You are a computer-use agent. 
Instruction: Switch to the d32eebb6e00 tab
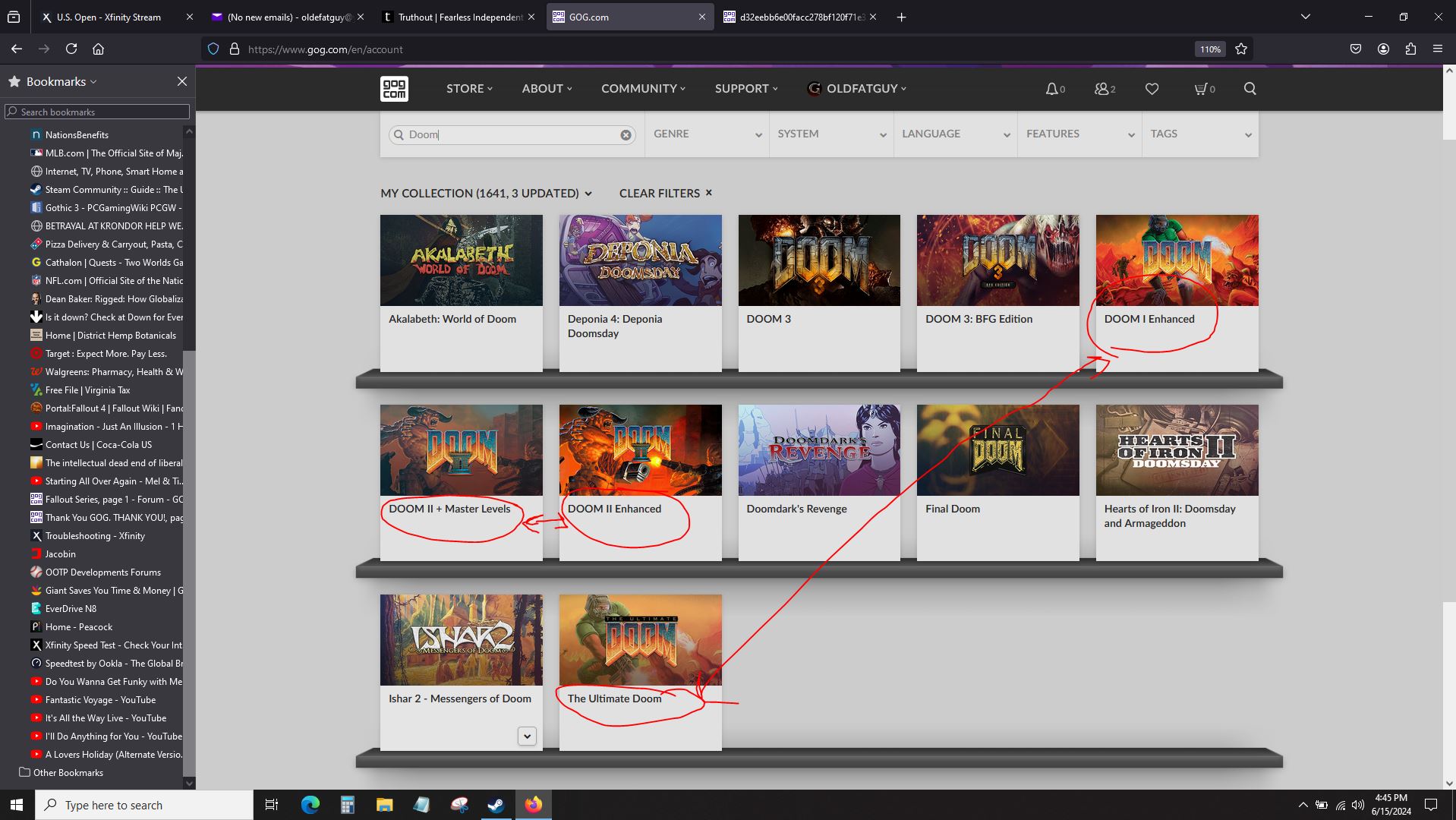pos(800,17)
